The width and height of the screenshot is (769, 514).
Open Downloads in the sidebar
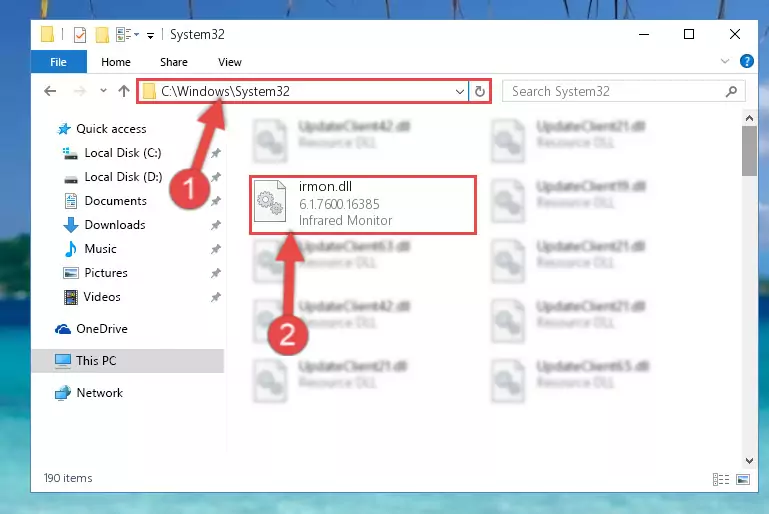(x=115, y=225)
